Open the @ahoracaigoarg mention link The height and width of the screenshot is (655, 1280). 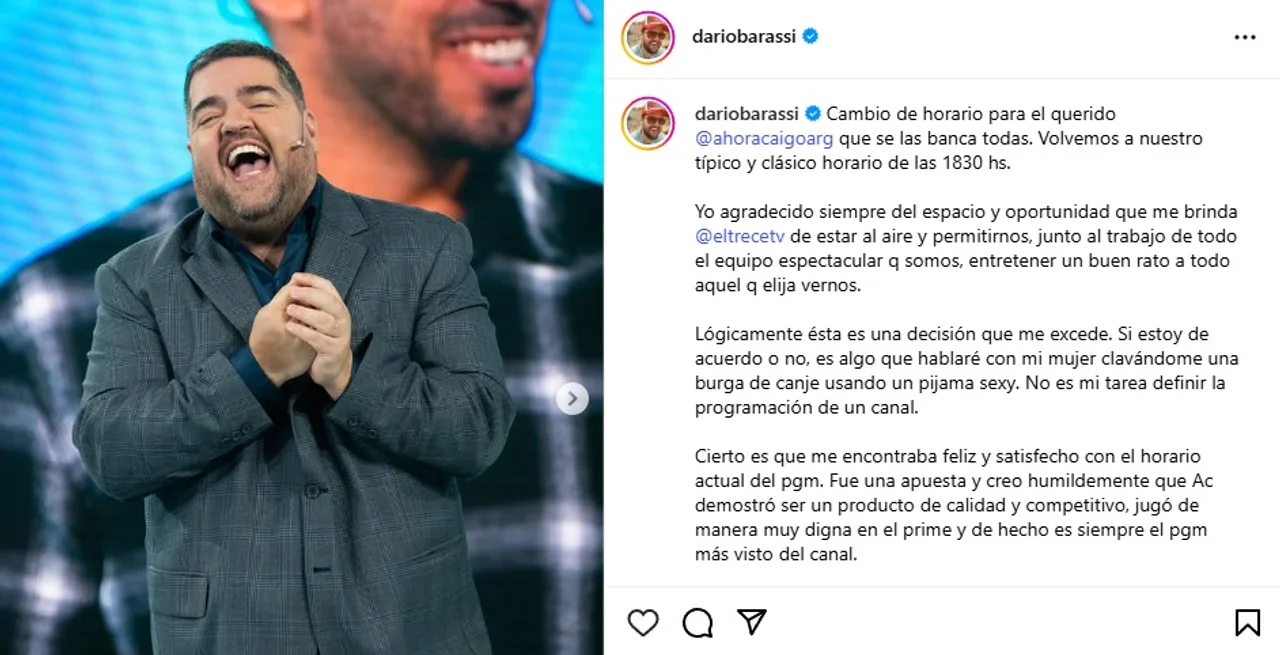pos(764,138)
